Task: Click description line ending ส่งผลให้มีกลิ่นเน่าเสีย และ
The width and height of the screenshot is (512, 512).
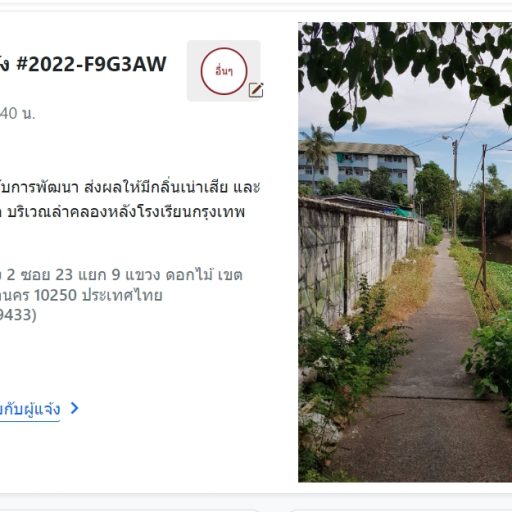Action: pos(130,187)
